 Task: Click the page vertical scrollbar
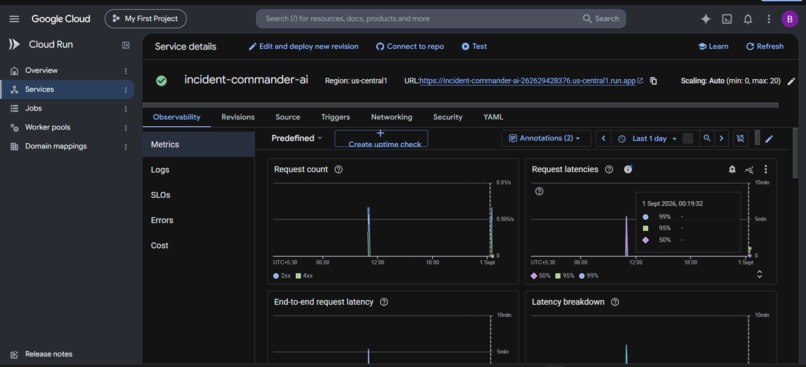pyautogui.click(x=796, y=154)
